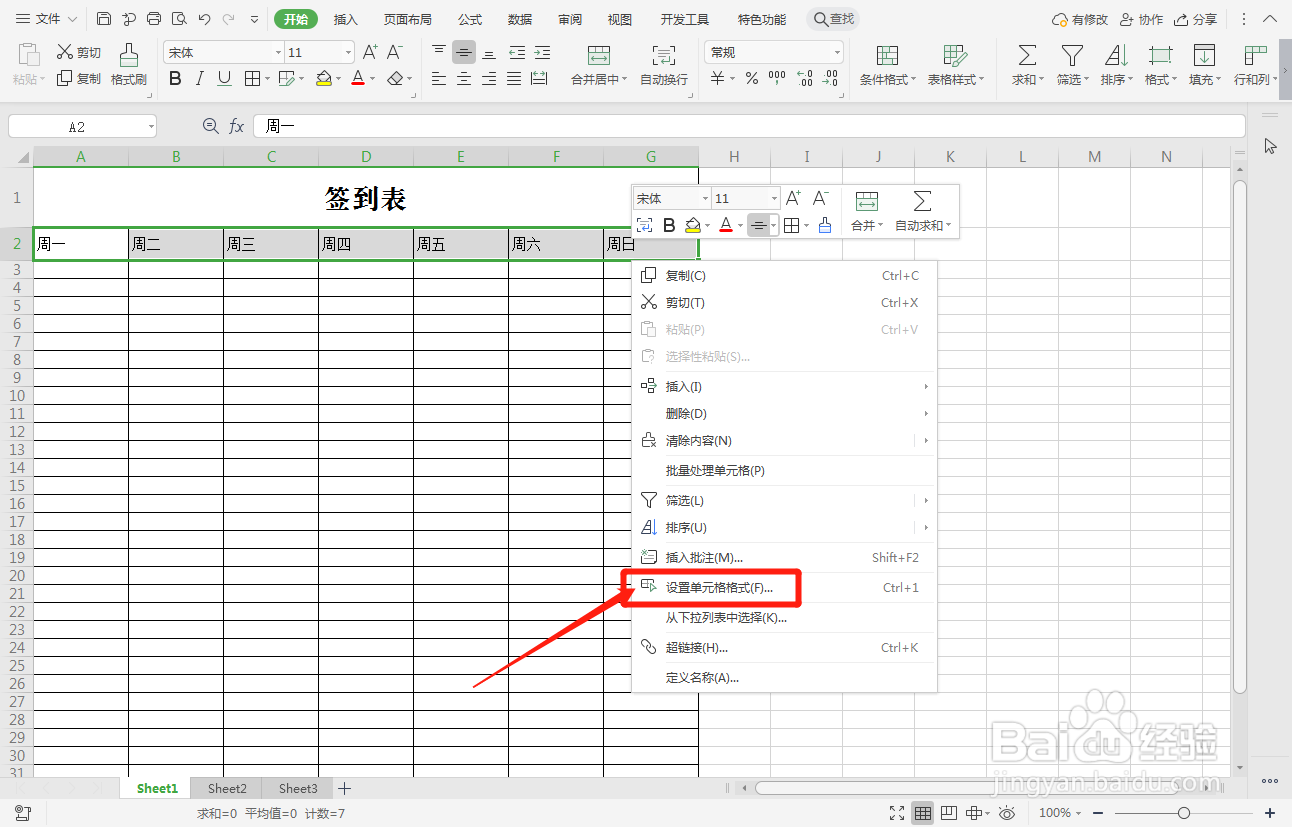Click the Print icon in quick access toolbar
1292x827 pixels.
[x=154, y=19]
